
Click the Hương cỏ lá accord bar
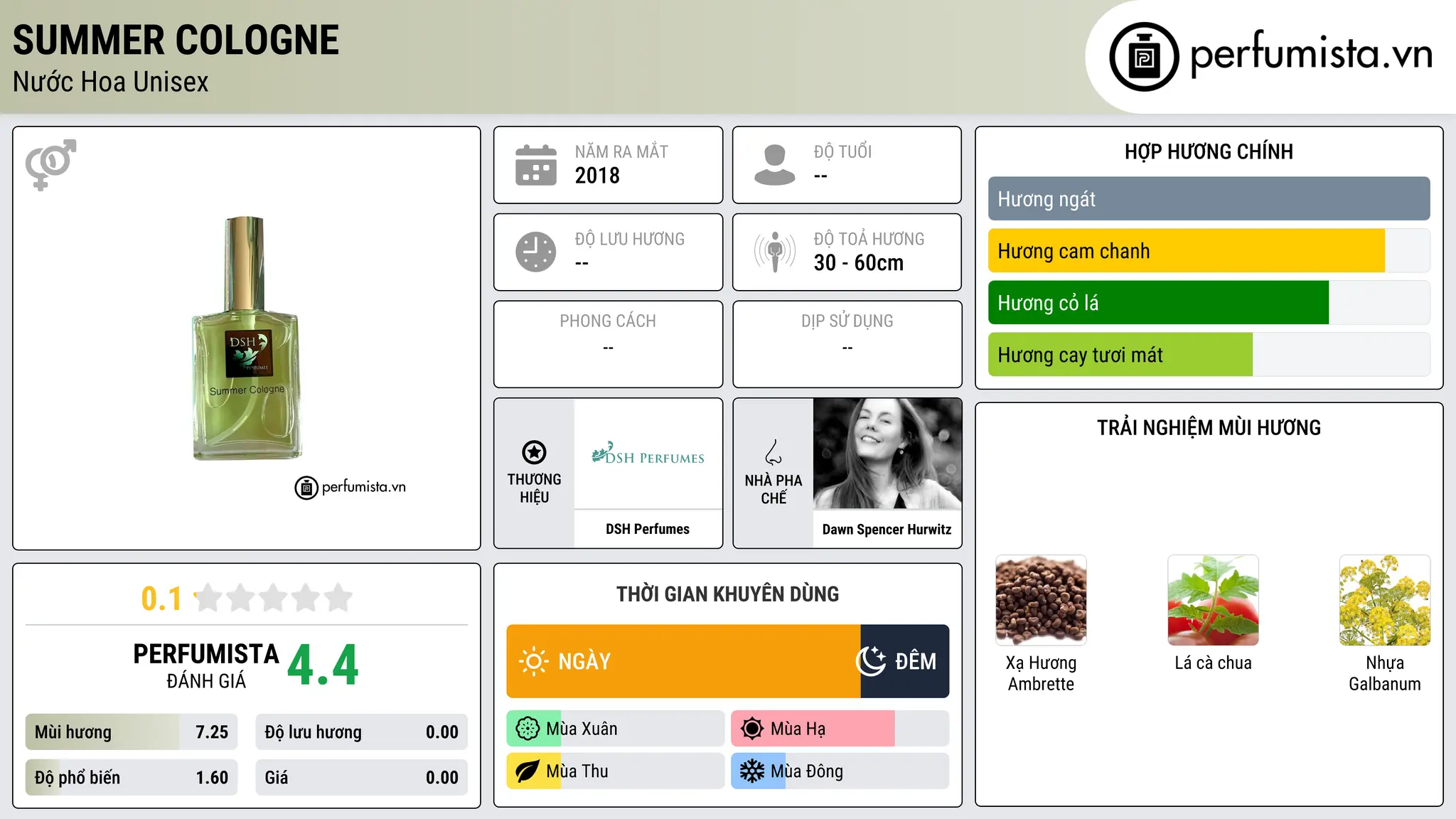click(x=1209, y=303)
